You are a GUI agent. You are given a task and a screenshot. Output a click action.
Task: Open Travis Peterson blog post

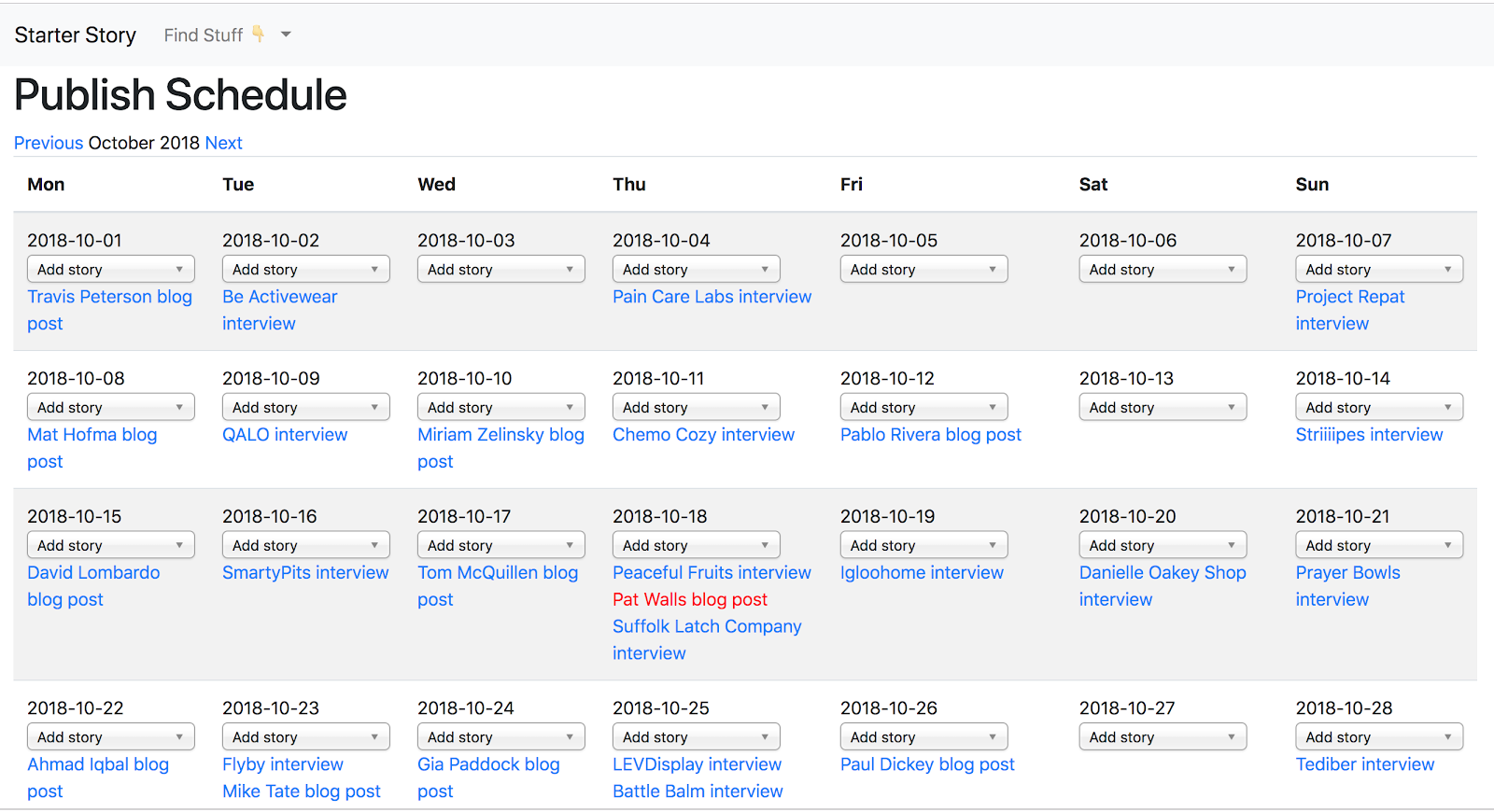(109, 310)
